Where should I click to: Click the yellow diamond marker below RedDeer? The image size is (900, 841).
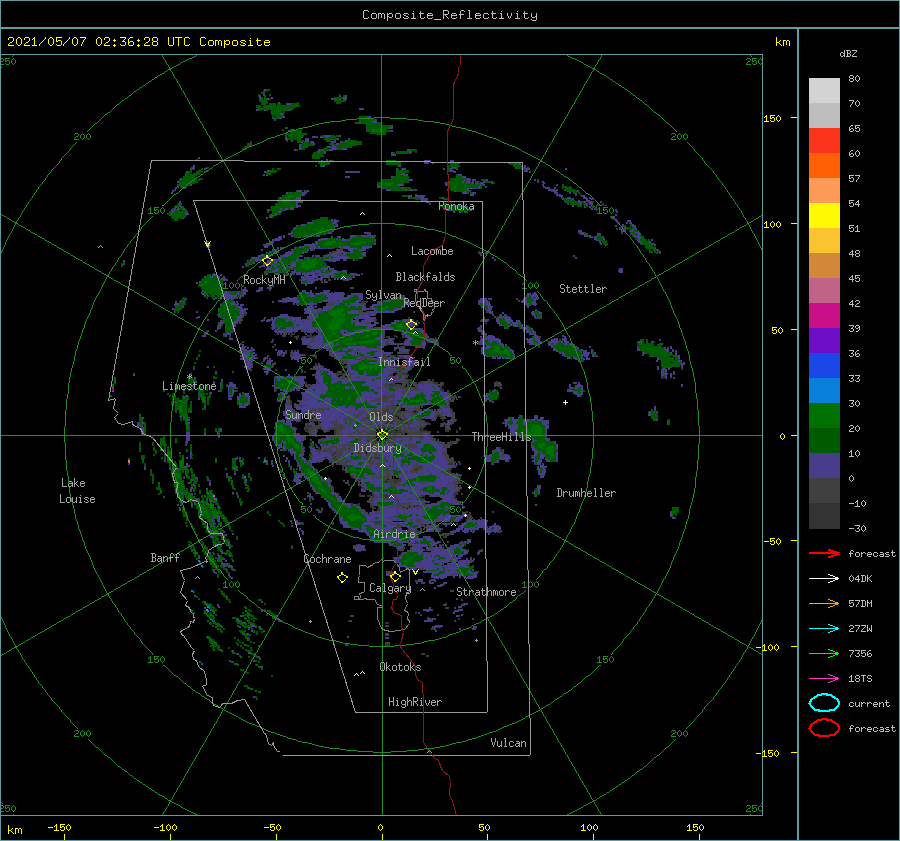click(x=411, y=325)
